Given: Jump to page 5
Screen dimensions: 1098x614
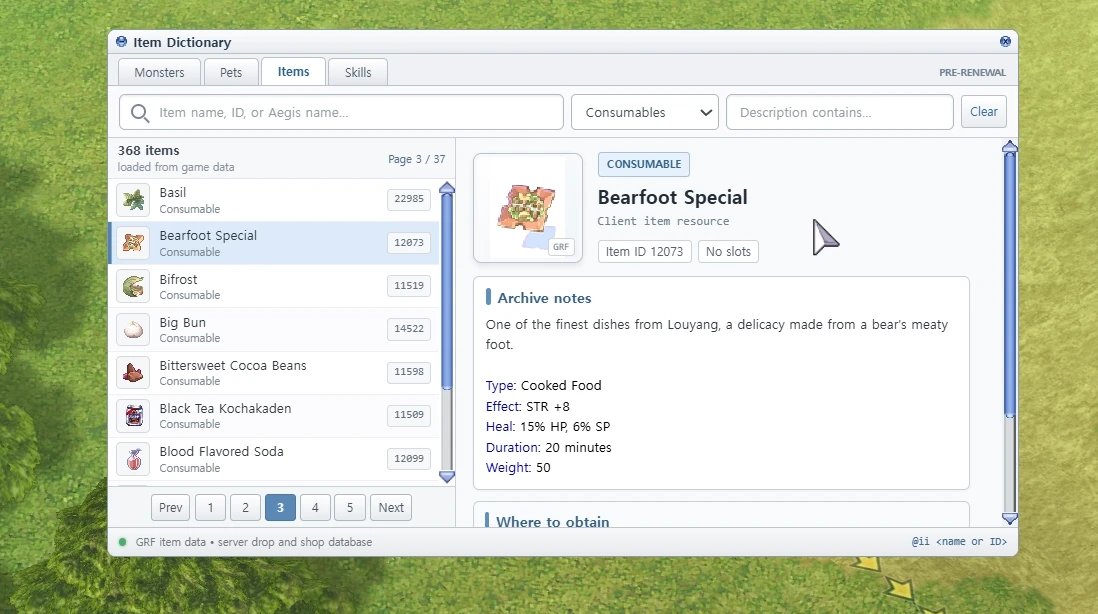Looking at the screenshot, I should [x=350, y=508].
